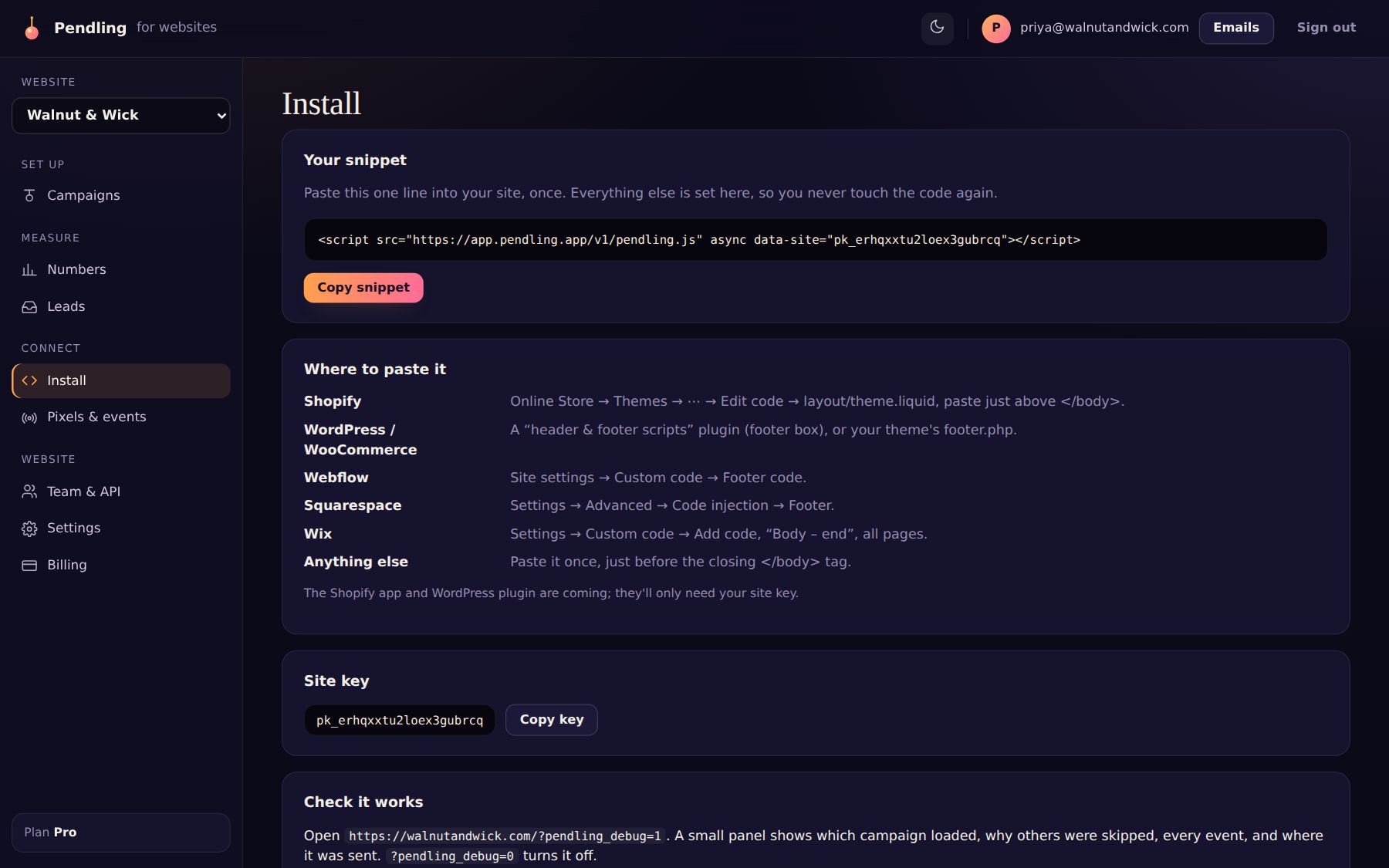Click the Webflow row label
Image resolution: width=1389 pixels, height=868 pixels.
point(336,478)
